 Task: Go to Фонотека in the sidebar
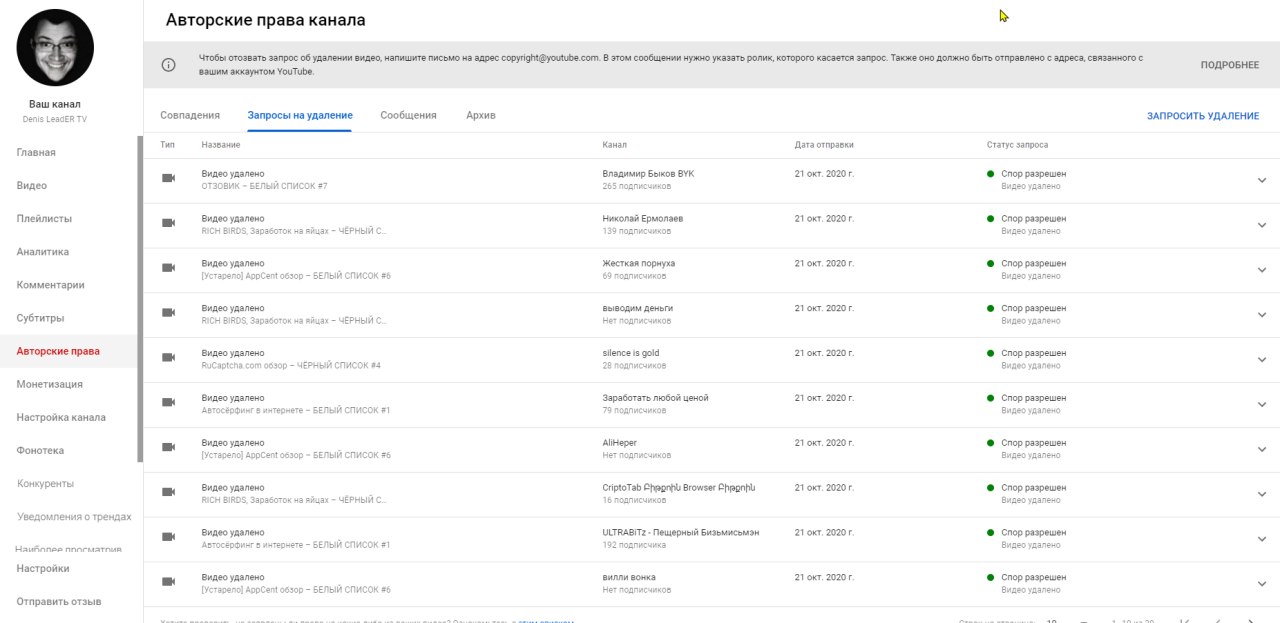click(40, 450)
